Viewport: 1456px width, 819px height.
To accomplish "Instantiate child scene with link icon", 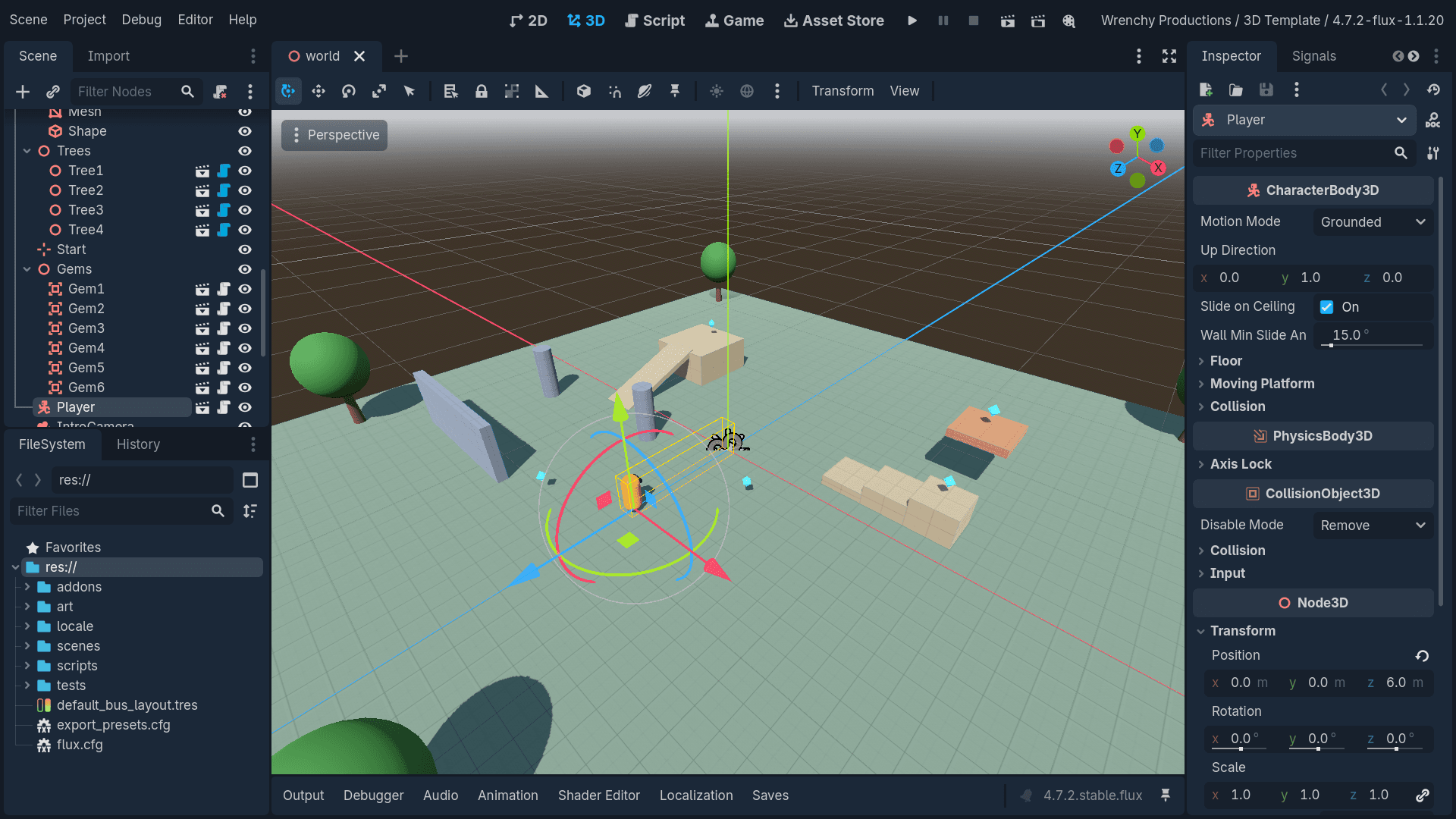I will [52, 92].
